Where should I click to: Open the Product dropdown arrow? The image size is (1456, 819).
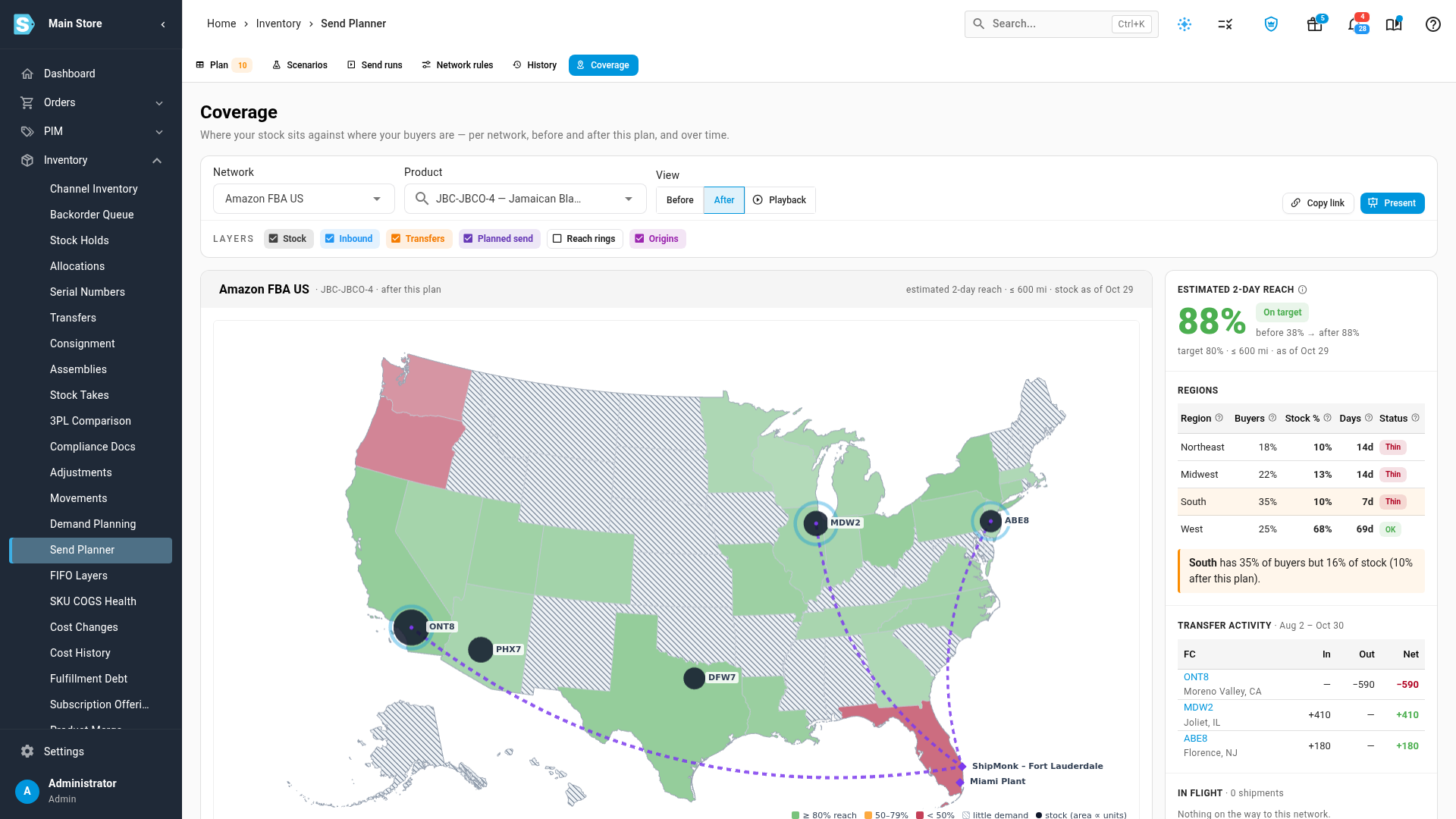click(629, 199)
